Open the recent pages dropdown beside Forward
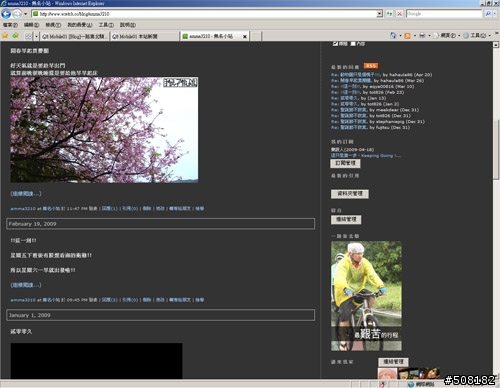 click(x=25, y=14)
